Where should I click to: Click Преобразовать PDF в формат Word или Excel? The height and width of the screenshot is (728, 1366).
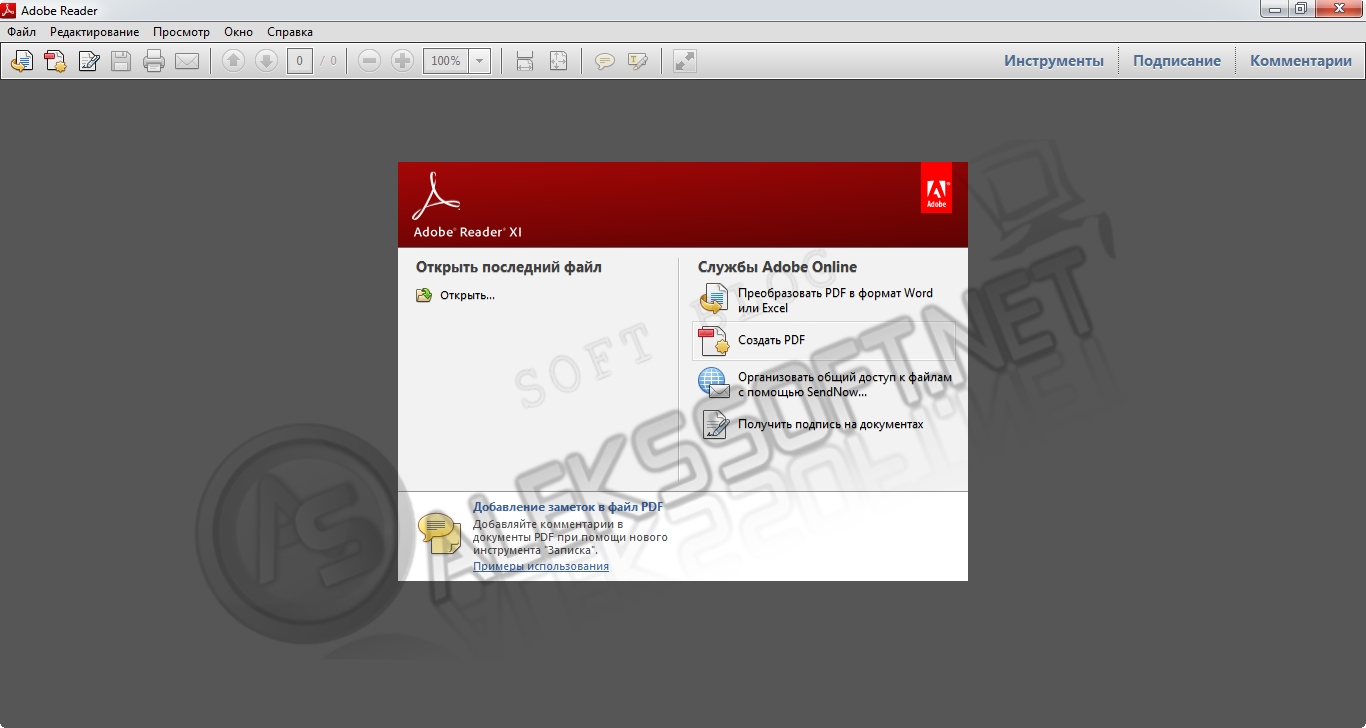click(x=835, y=301)
